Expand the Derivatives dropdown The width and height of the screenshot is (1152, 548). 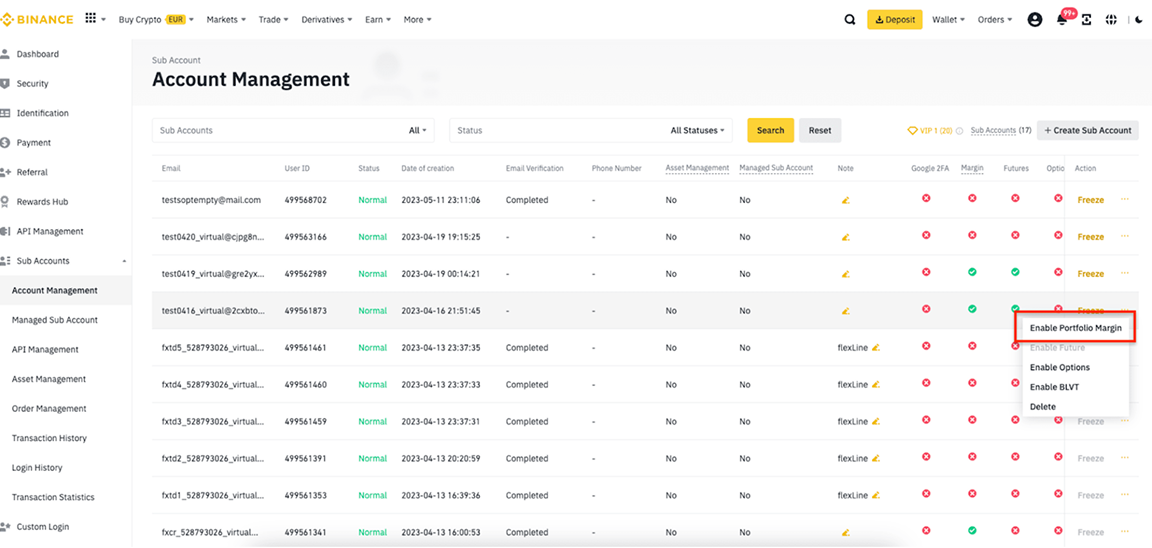click(x=327, y=20)
